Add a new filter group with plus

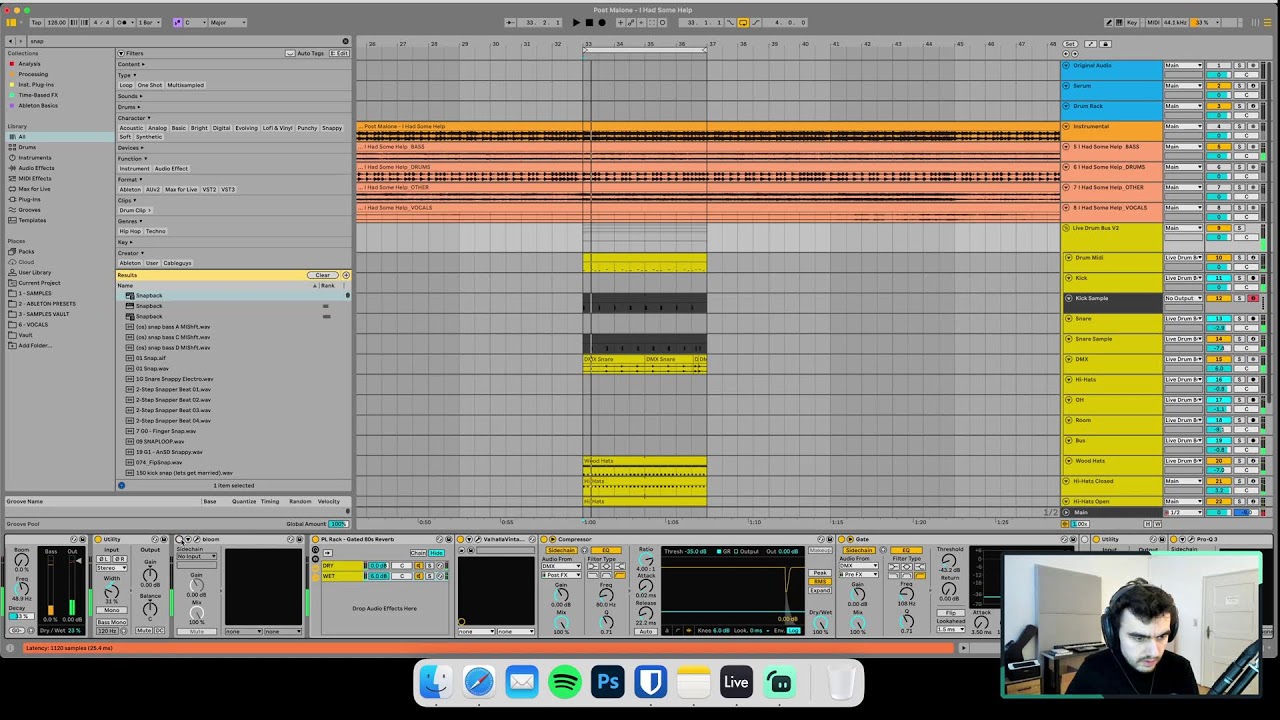(x=346, y=275)
